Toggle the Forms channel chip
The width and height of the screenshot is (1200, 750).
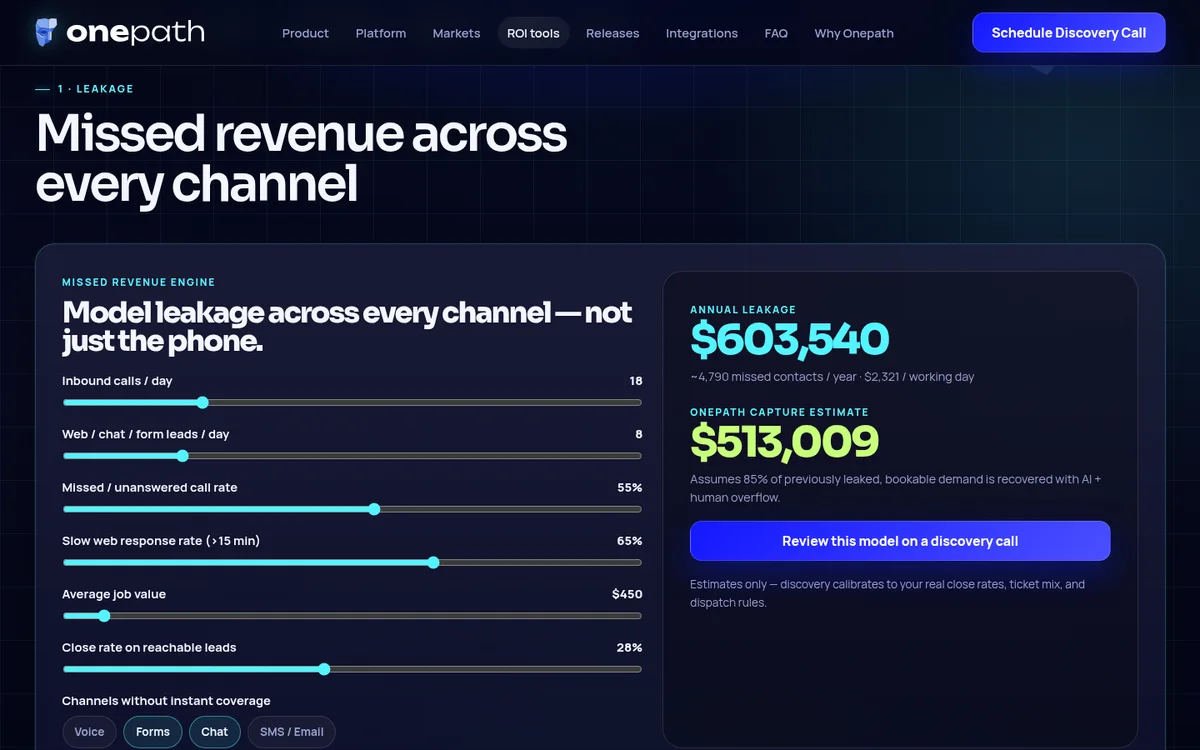click(x=153, y=732)
